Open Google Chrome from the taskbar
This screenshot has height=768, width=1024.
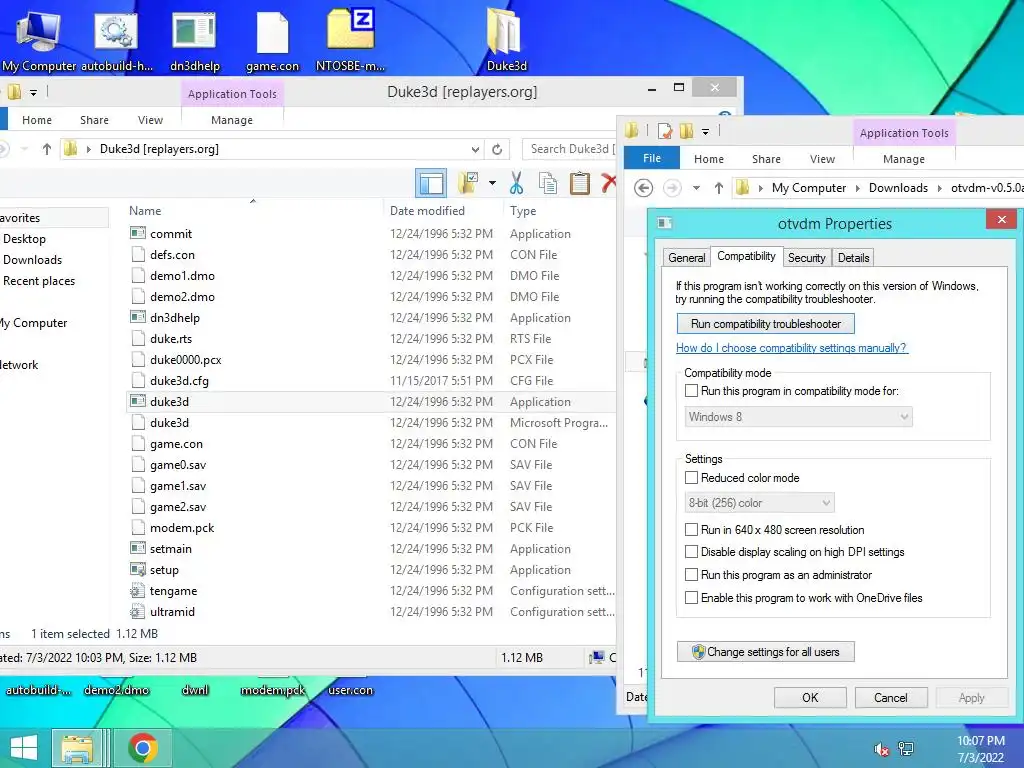pos(143,748)
